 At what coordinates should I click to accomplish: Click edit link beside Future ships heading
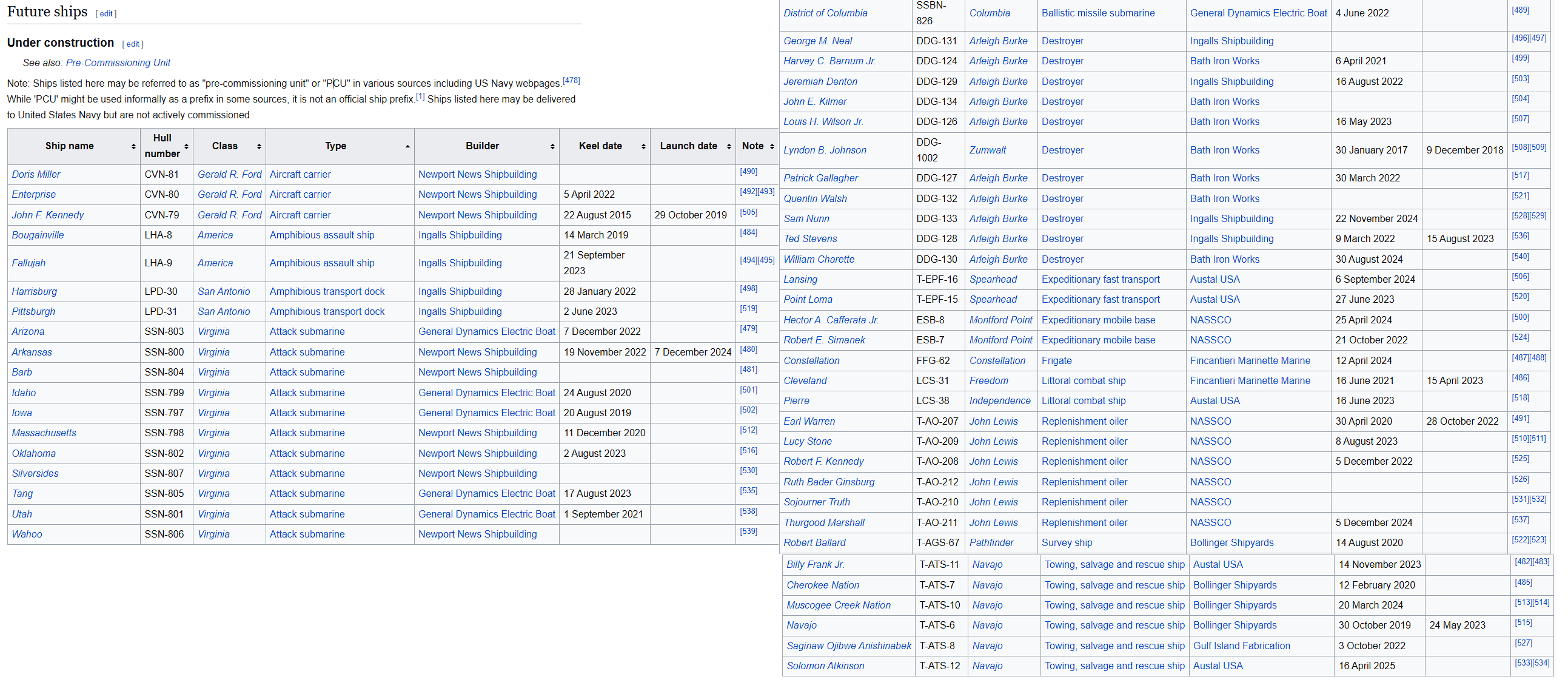106,13
